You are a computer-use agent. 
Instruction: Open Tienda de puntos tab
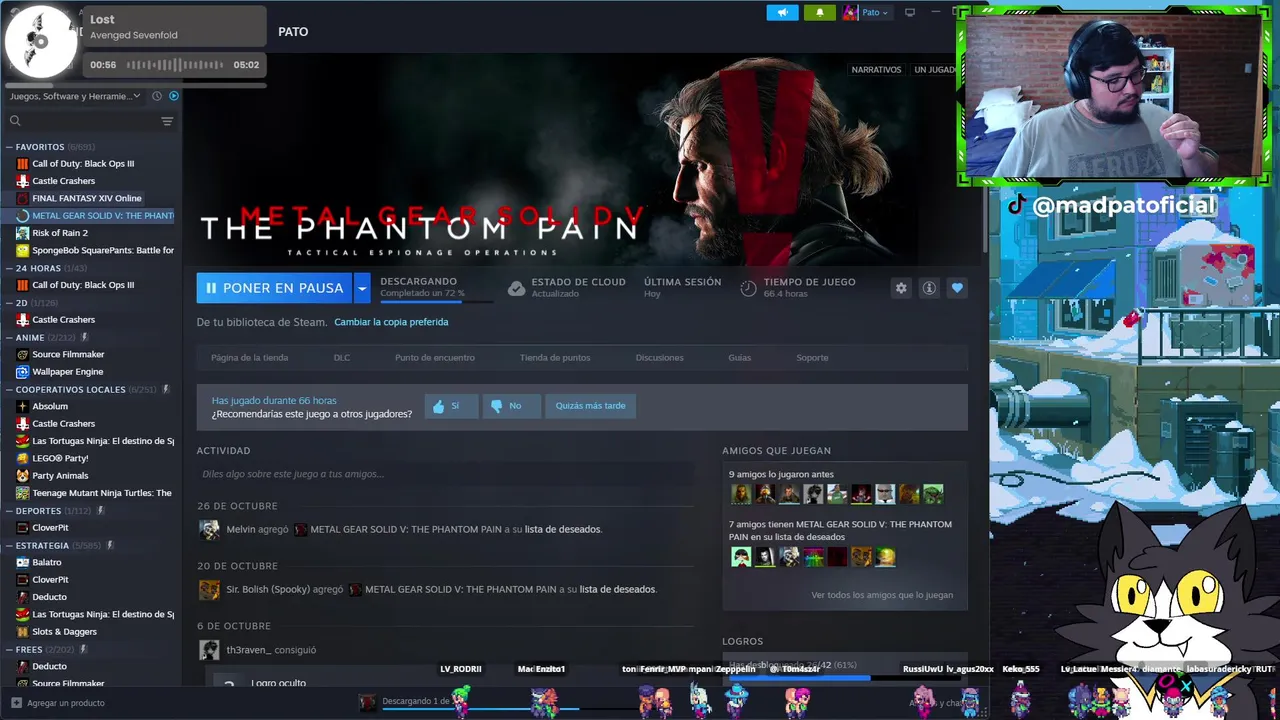(555, 358)
